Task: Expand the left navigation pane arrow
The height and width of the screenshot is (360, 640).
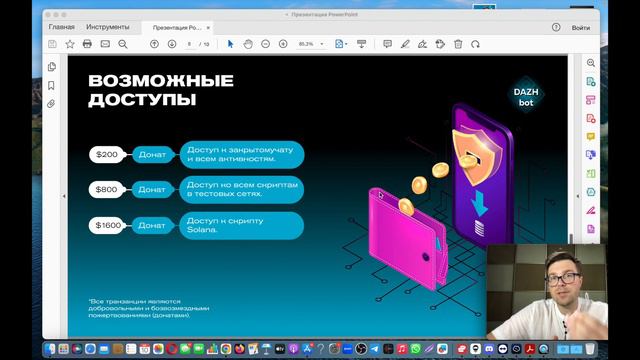Action: (x=64, y=196)
